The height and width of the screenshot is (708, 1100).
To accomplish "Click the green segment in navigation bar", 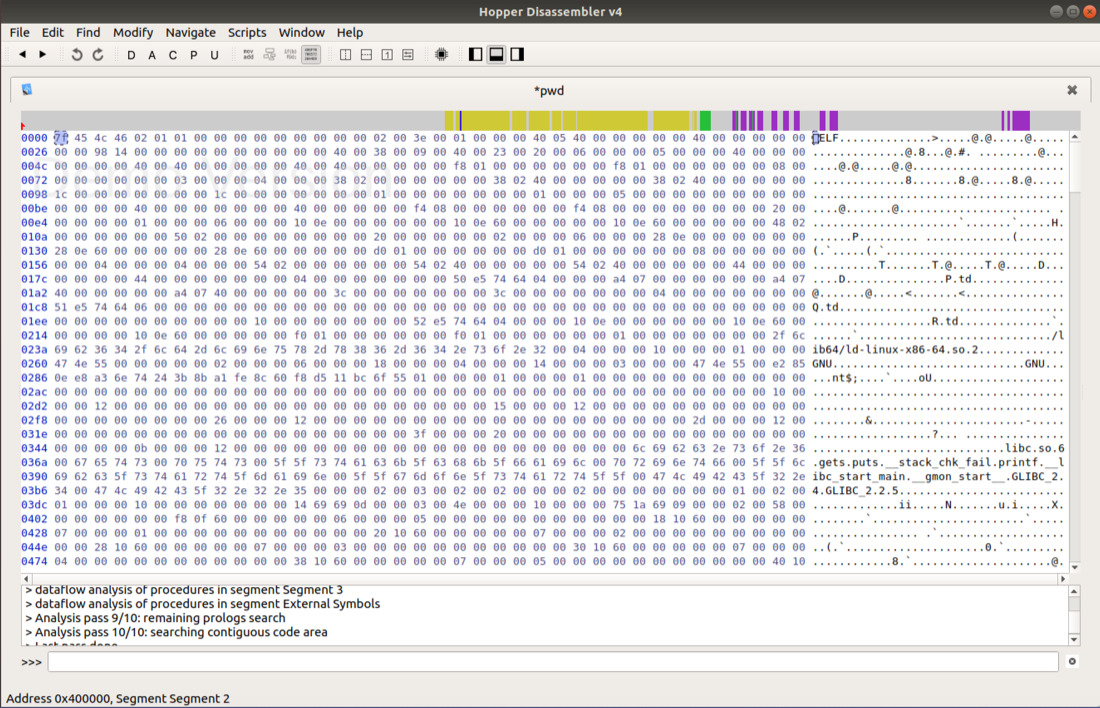I will tap(705, 121).
